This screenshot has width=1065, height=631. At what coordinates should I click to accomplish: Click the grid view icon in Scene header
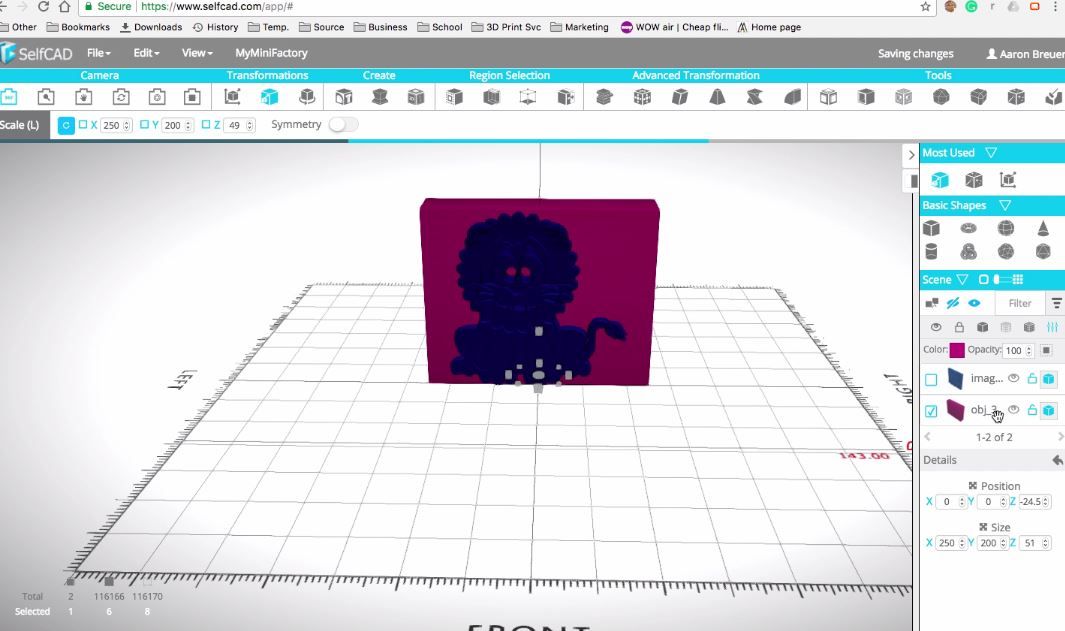1018,279
